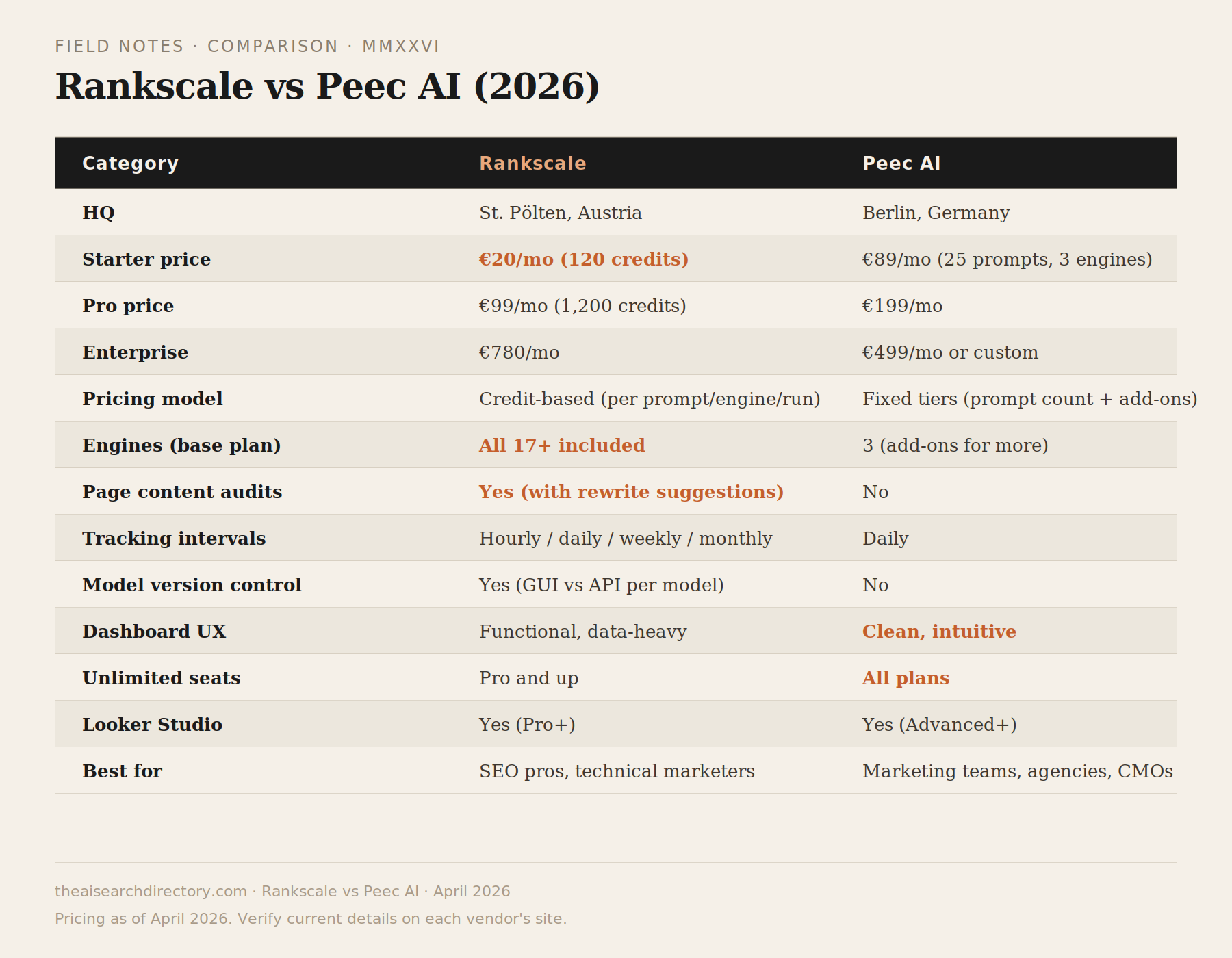Click the 'Clean, intuitive' dashboard cell

point(938,632)
